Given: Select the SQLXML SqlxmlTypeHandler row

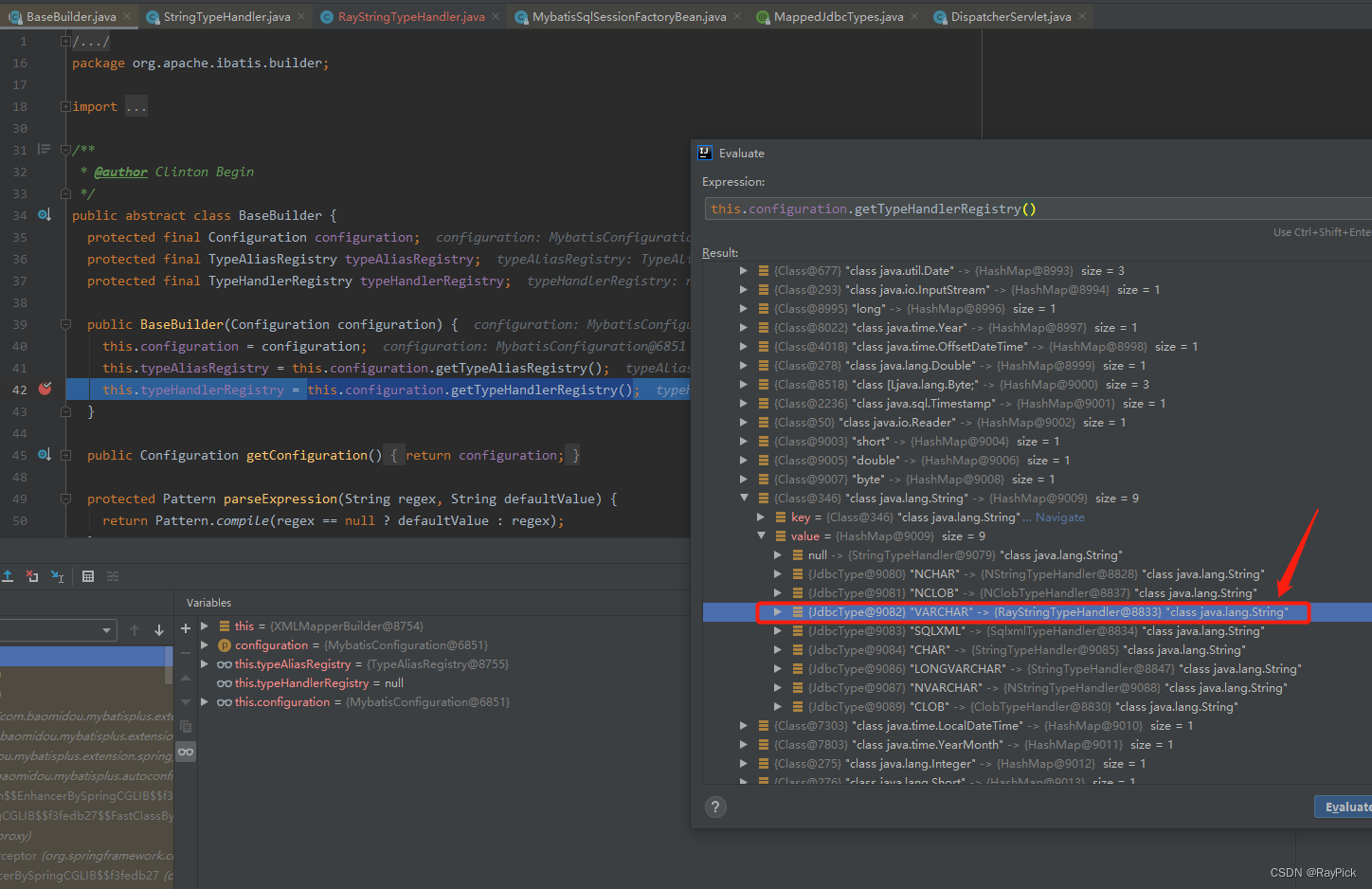Looking at the screenshot, I should click(x=1037, y=631).
